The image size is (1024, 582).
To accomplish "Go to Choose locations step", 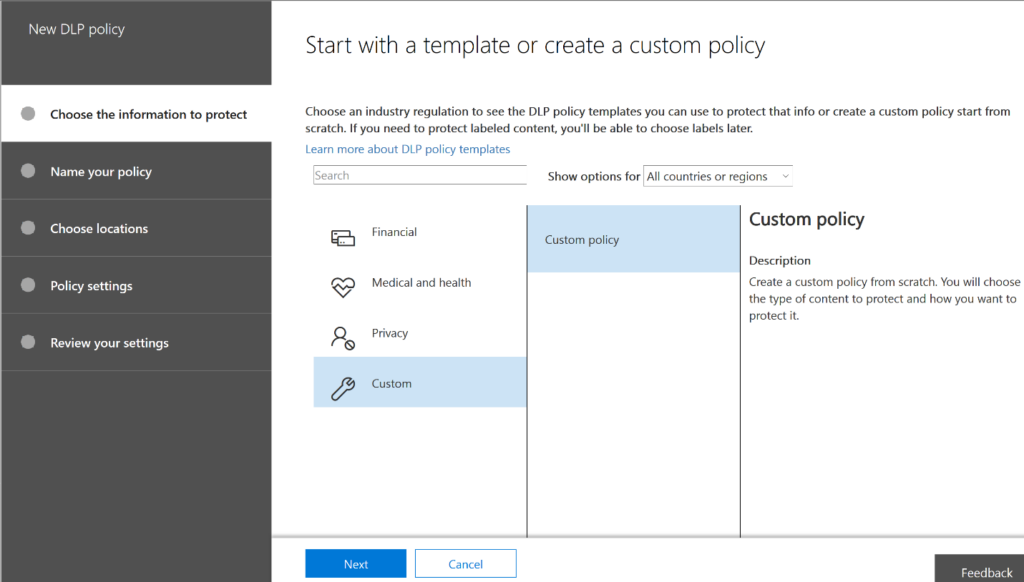I will 136,228.
